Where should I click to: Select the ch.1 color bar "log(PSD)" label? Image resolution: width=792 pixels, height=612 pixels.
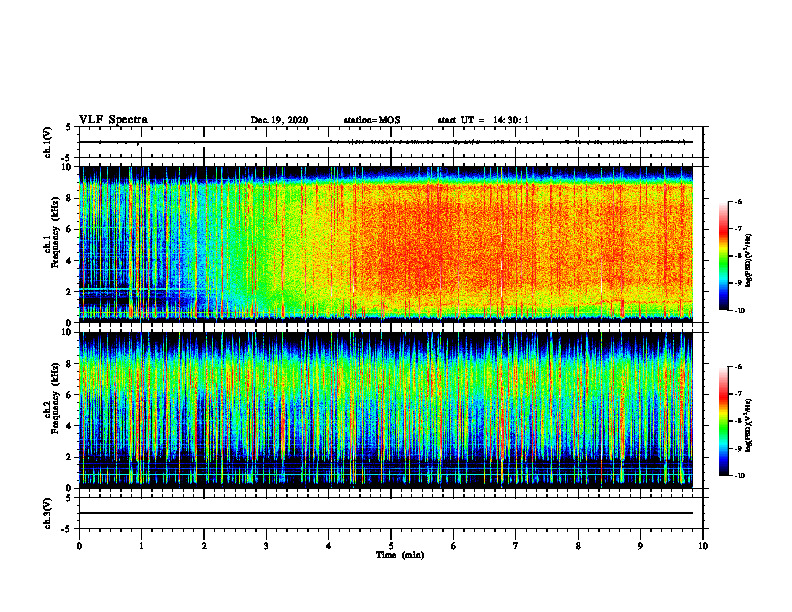point(749,261)
